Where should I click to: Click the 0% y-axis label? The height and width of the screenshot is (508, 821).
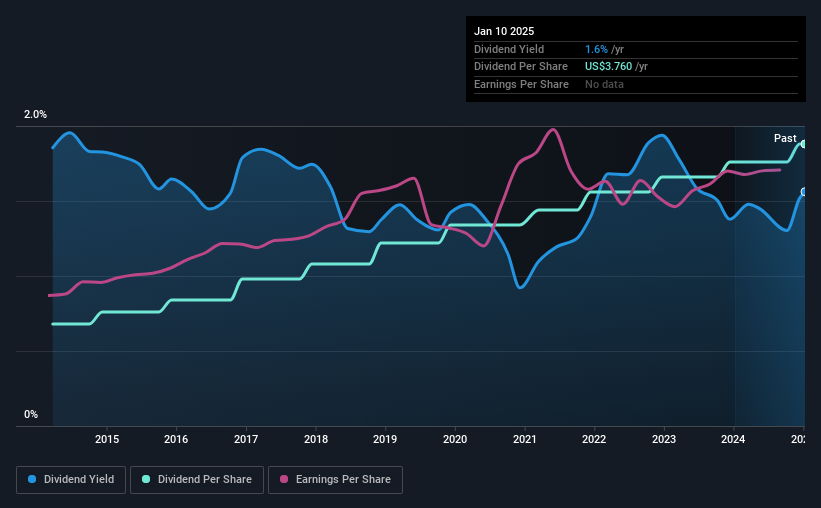click(x=31, y=414)
